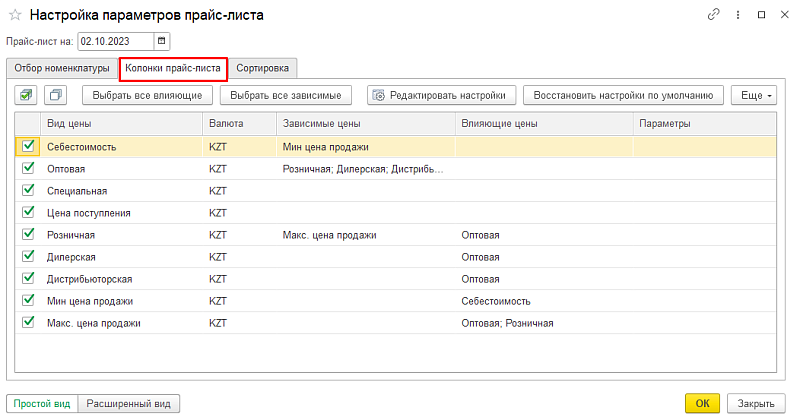
Task: Copy link to this form icon
Action: [713, 15]
